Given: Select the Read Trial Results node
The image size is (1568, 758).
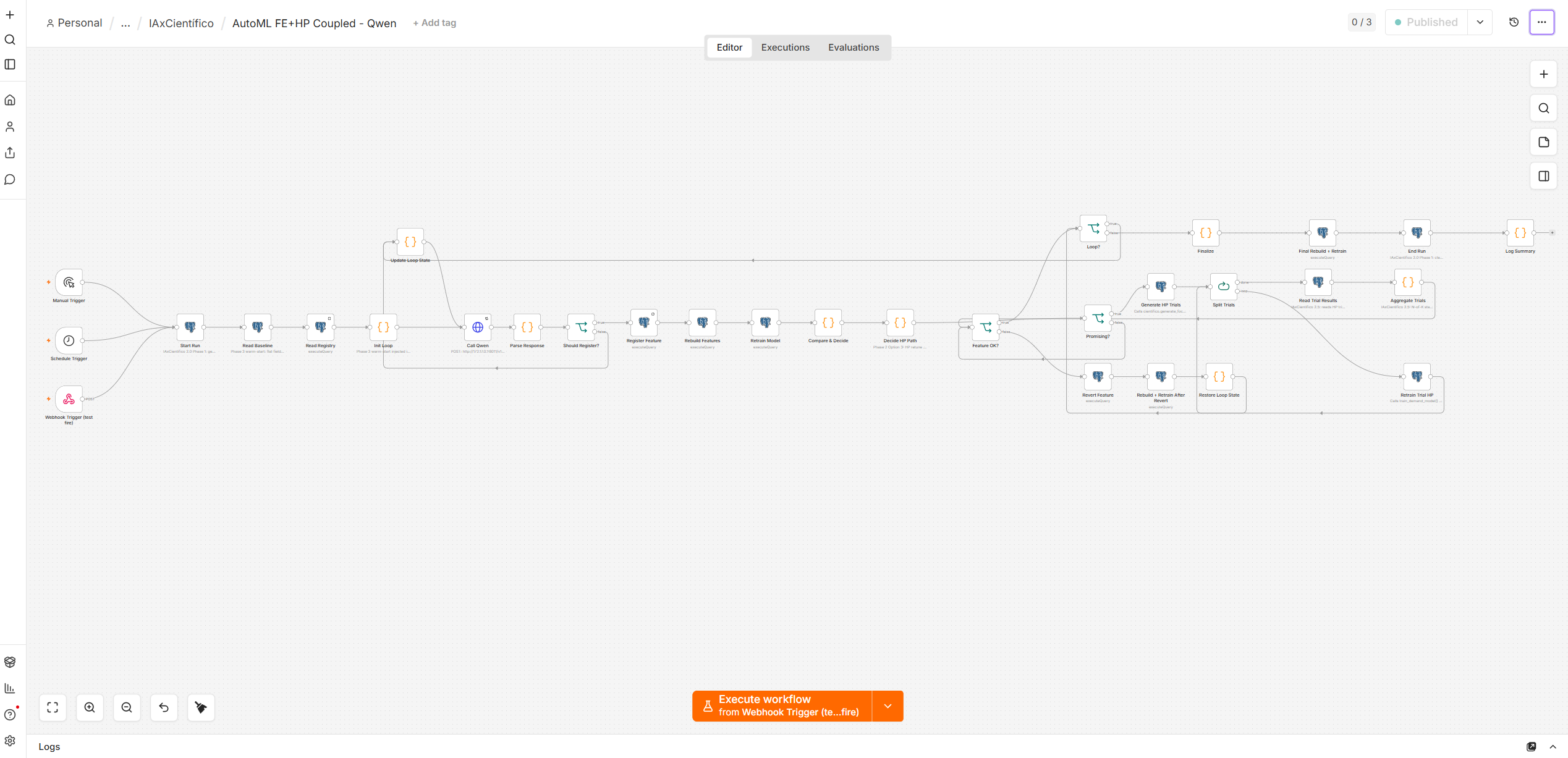Looking at the screenshot, I should (x=1318, y=282).
